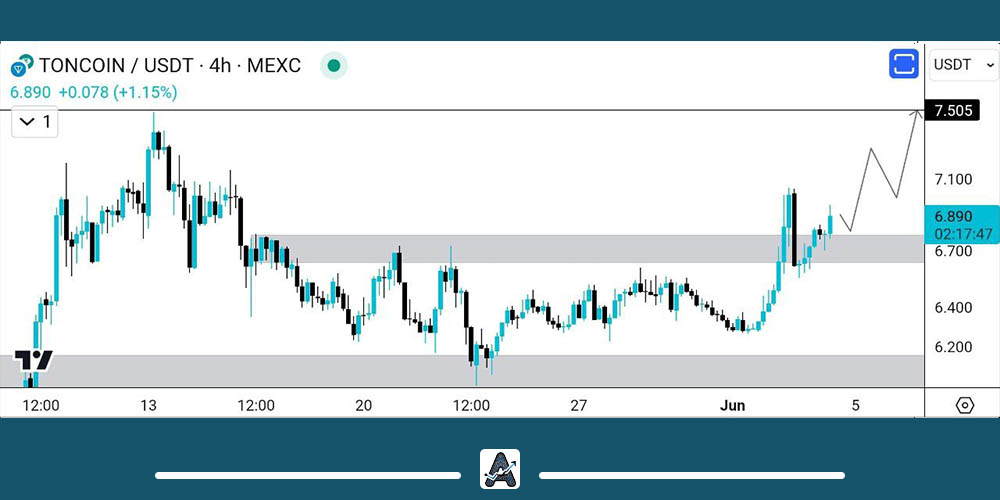Viewport: 1000px width, 500px height.
Task: Click the TradingView logo on chart
Action: click(33, 361)
